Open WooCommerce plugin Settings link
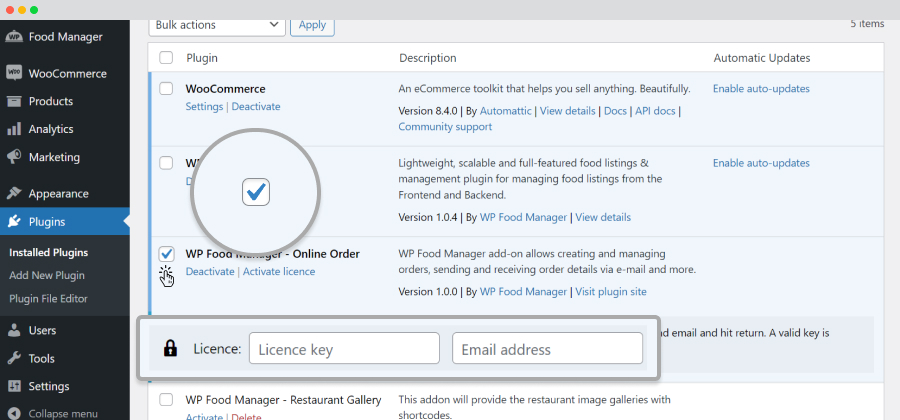Screen dimensions: 900x420 204,107
